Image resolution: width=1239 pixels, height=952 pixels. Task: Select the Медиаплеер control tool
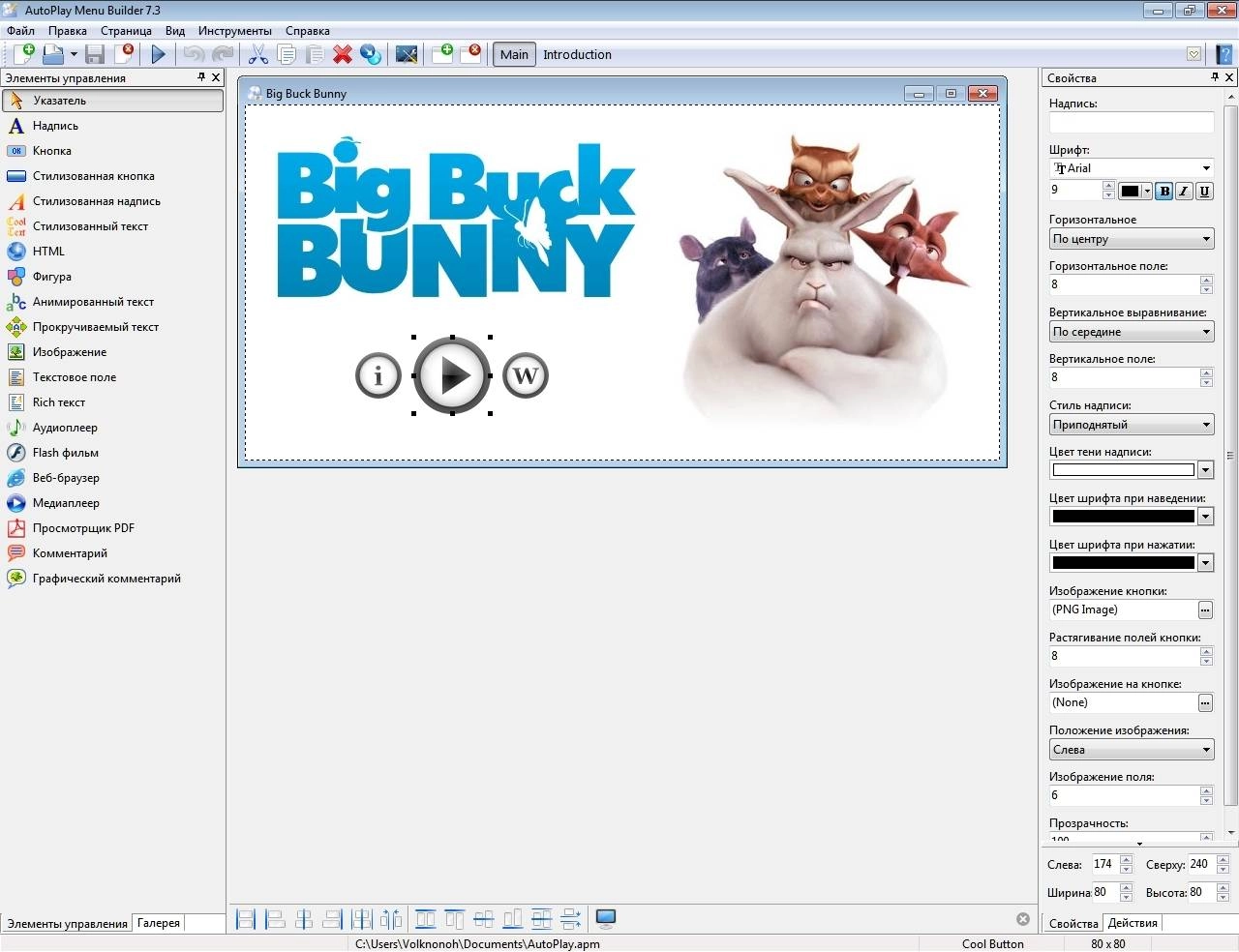(x=112, y=503)
